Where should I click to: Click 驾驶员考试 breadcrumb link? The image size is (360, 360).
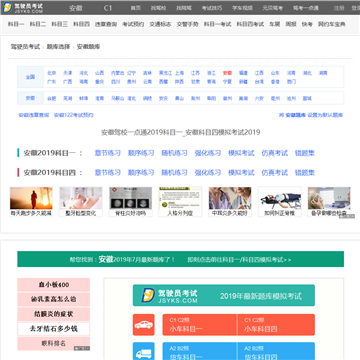[x=25, y=47]
